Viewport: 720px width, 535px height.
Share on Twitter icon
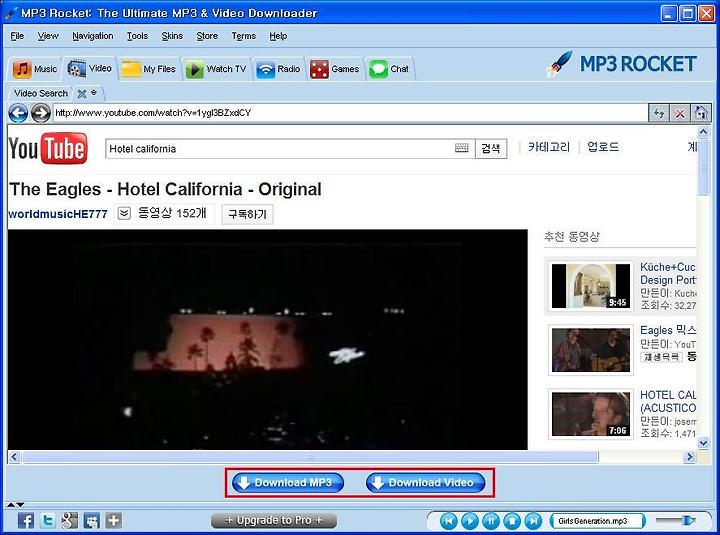click(x=48, y=520)
